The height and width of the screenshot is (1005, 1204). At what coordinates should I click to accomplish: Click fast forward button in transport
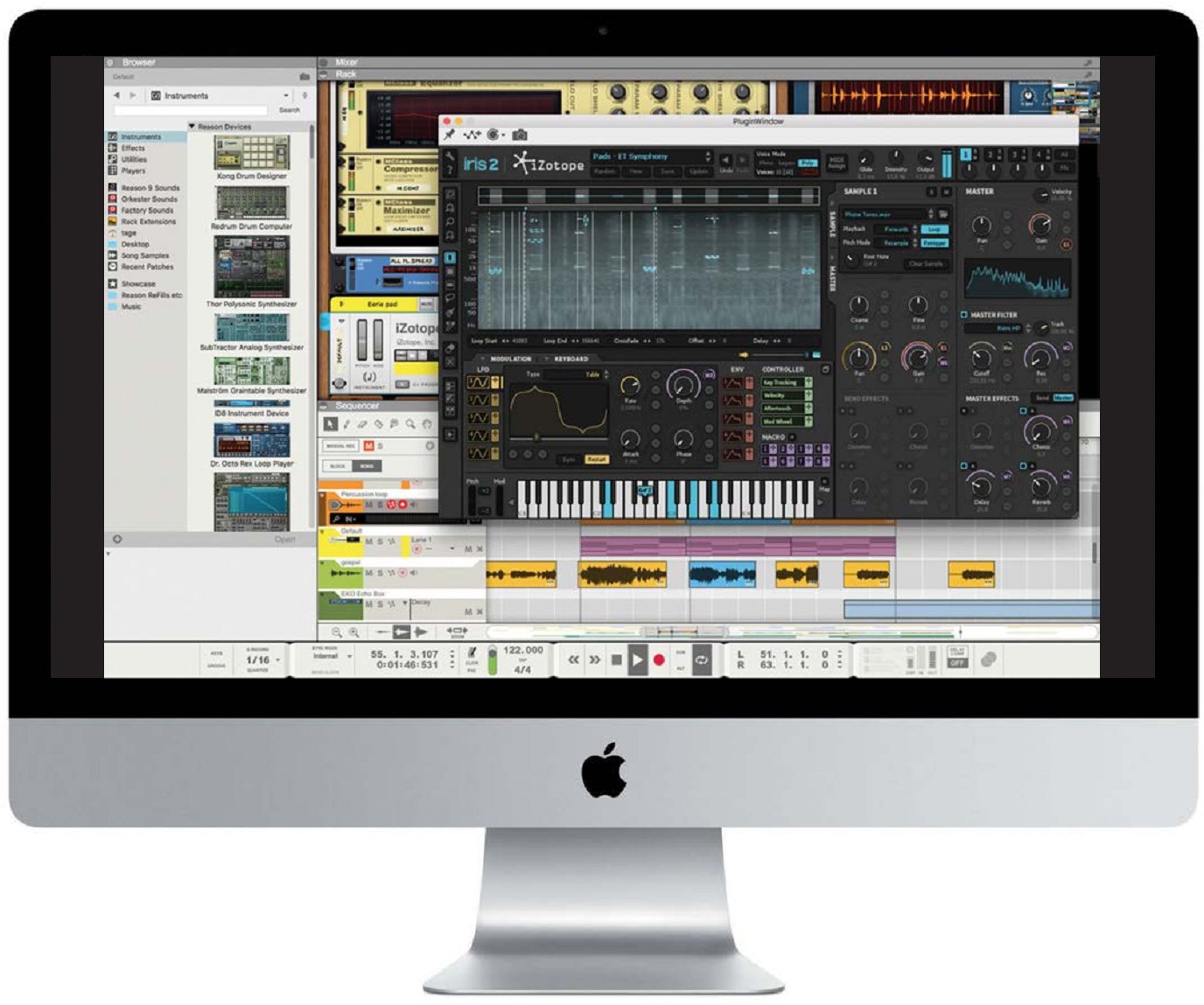(594, 660)
